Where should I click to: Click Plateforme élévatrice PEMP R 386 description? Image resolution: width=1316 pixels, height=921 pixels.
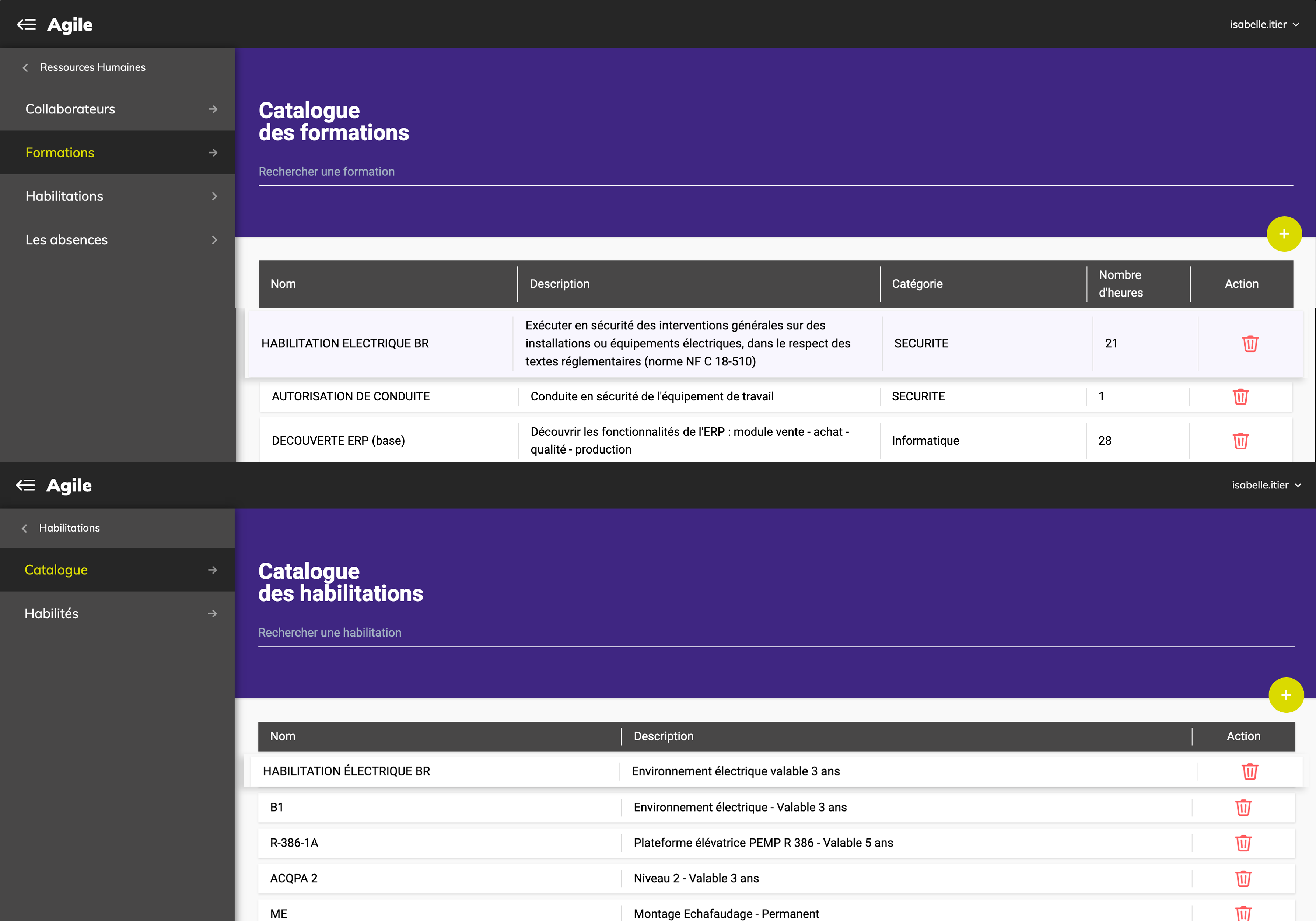[x=763, y=843]
